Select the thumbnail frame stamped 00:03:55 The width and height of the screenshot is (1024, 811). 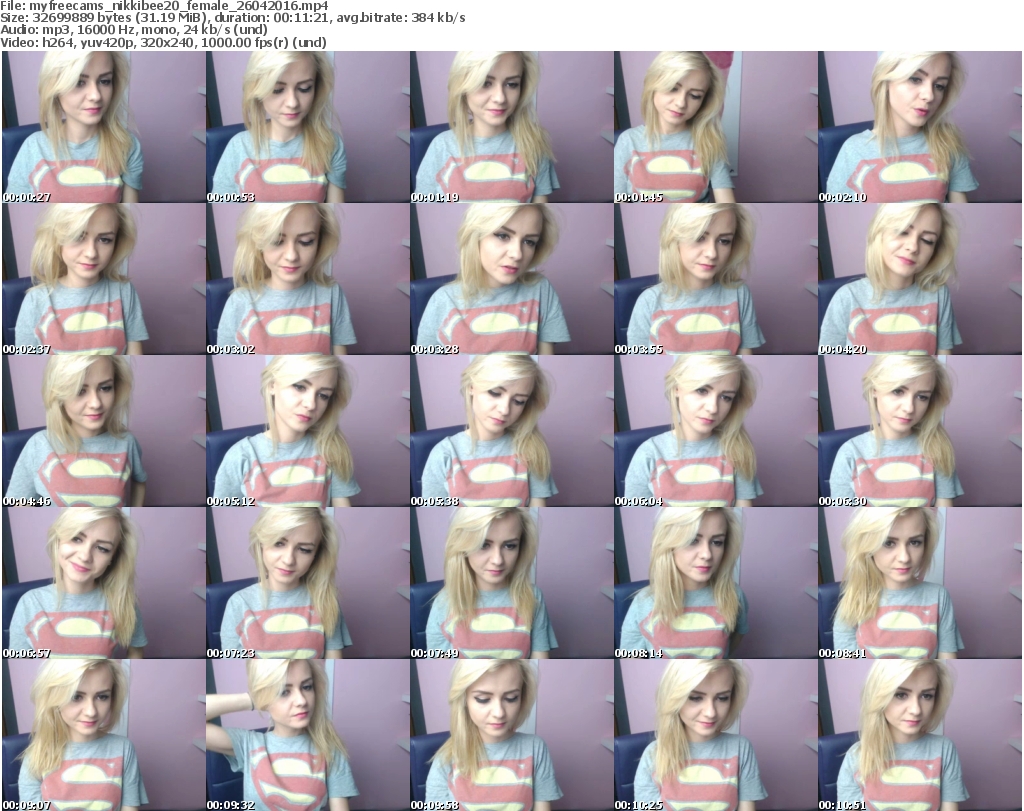(x=715, y=279)
